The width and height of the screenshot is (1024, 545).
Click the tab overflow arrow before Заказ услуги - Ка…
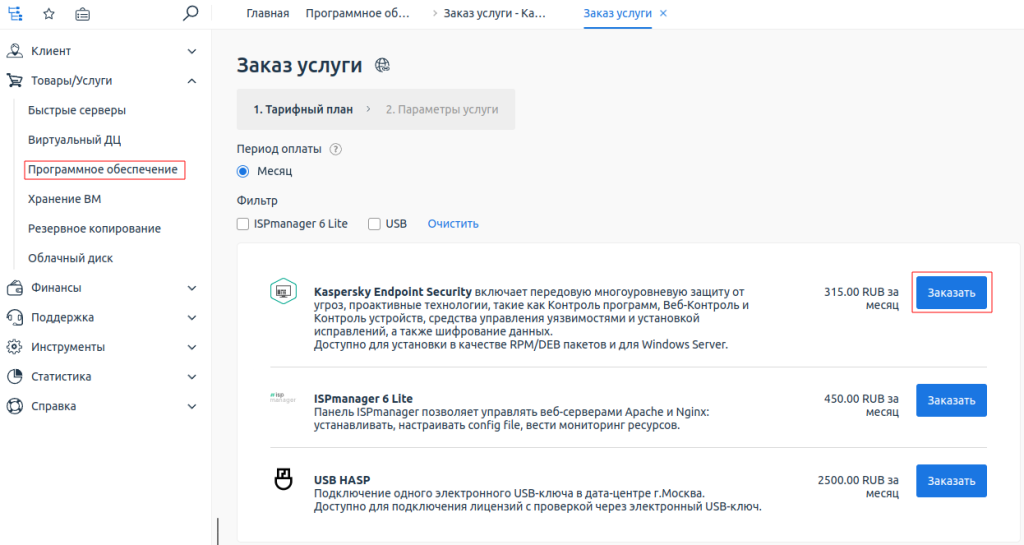[x=435, y=13]
